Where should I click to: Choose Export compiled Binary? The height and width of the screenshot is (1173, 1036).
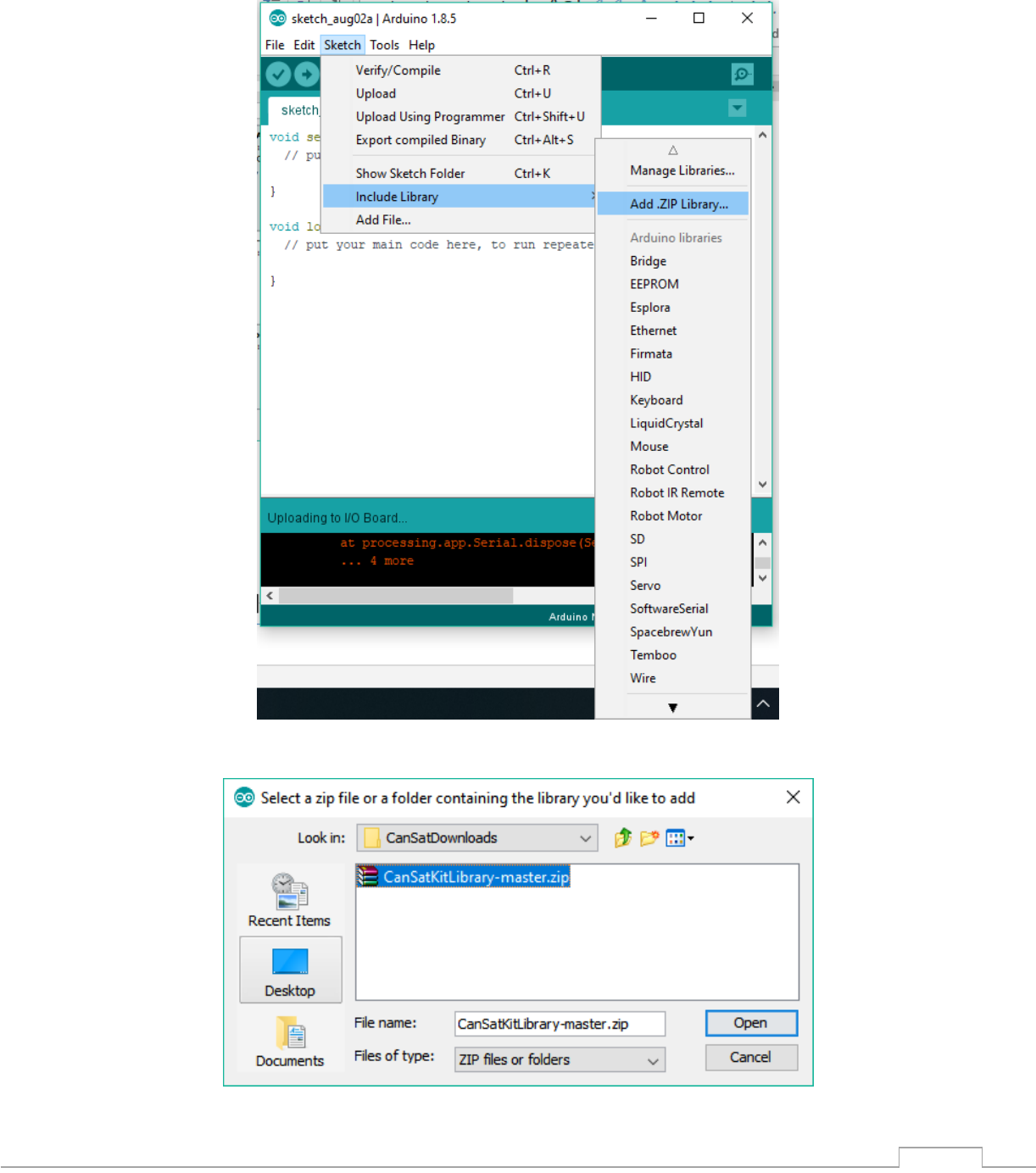click(x=461, y=140)
